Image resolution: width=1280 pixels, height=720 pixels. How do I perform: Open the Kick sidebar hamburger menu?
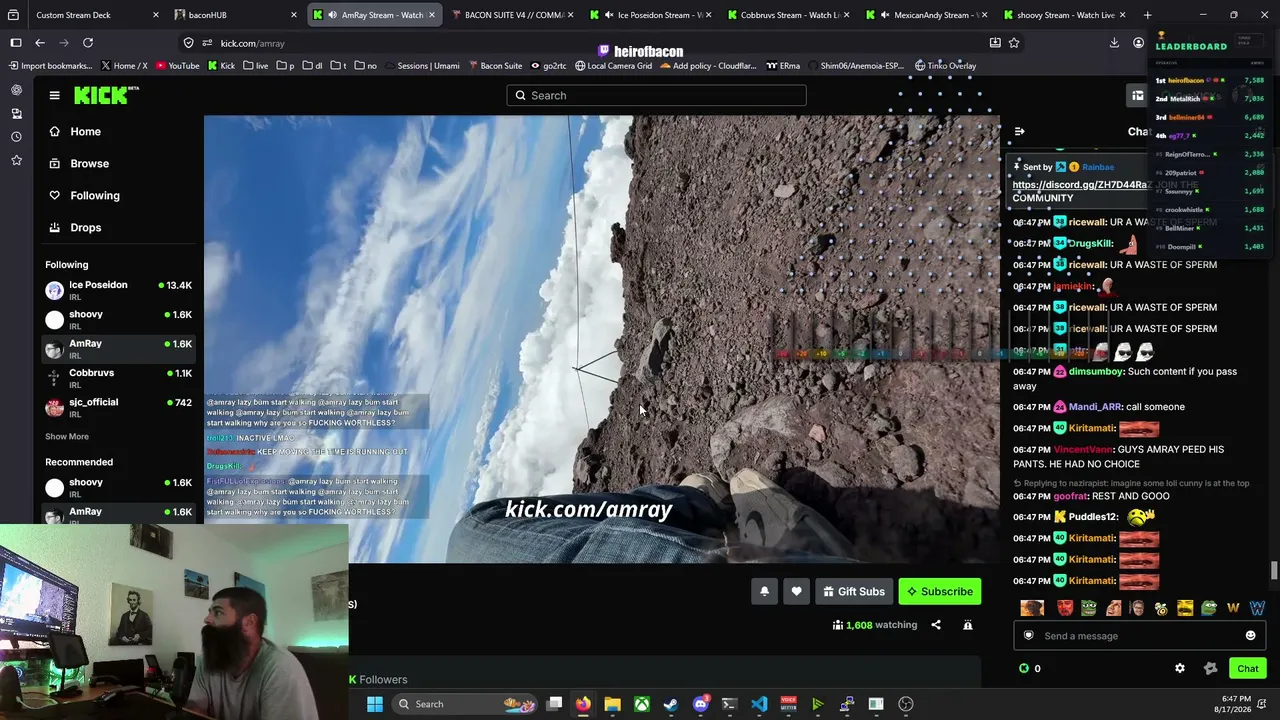[x=54, y=95]
